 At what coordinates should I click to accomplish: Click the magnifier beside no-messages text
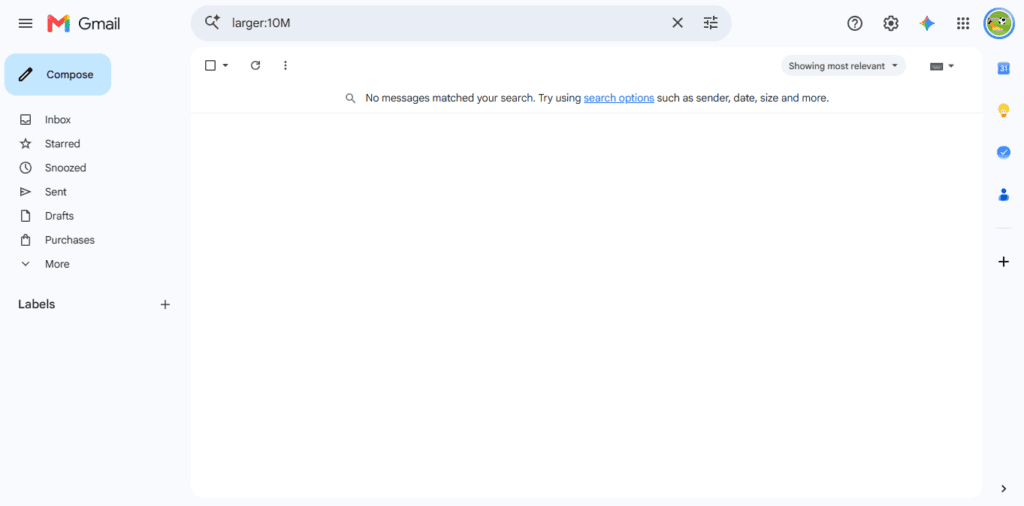(x=351, y=98)
